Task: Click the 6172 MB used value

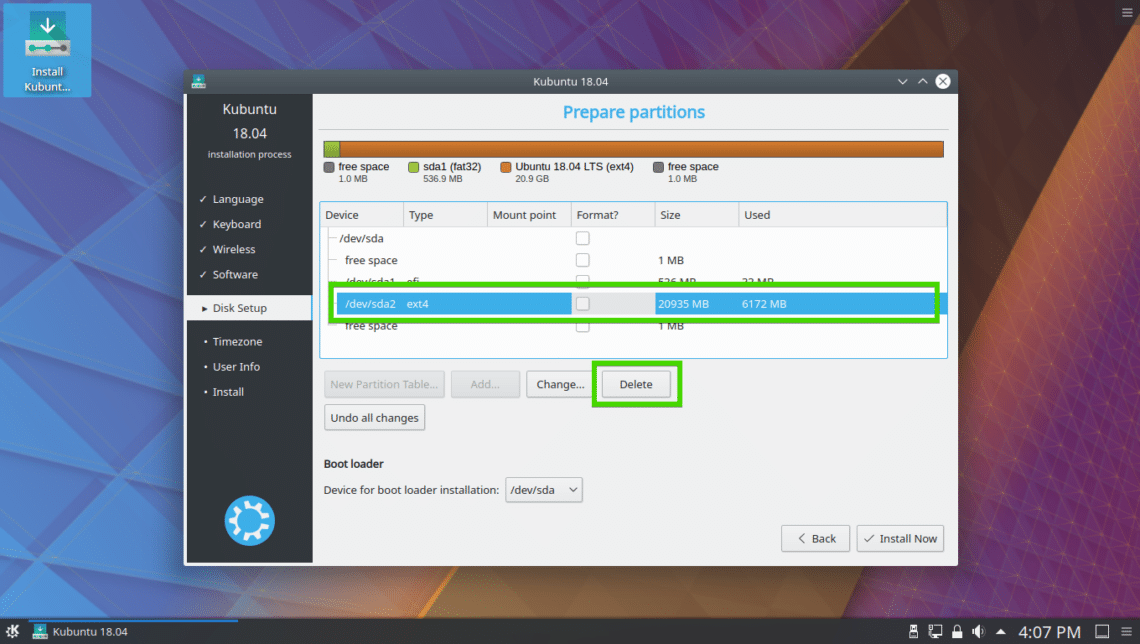Action: tap(764, 304)
